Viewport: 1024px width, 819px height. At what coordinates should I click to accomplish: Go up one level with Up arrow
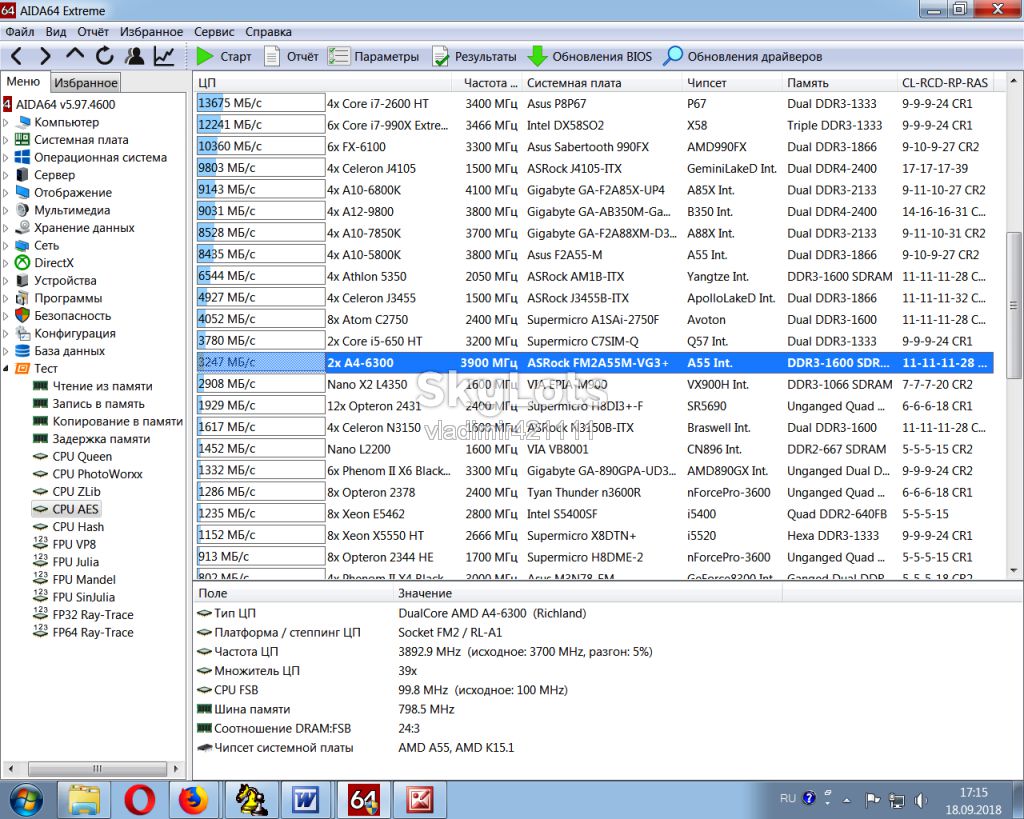74,56
